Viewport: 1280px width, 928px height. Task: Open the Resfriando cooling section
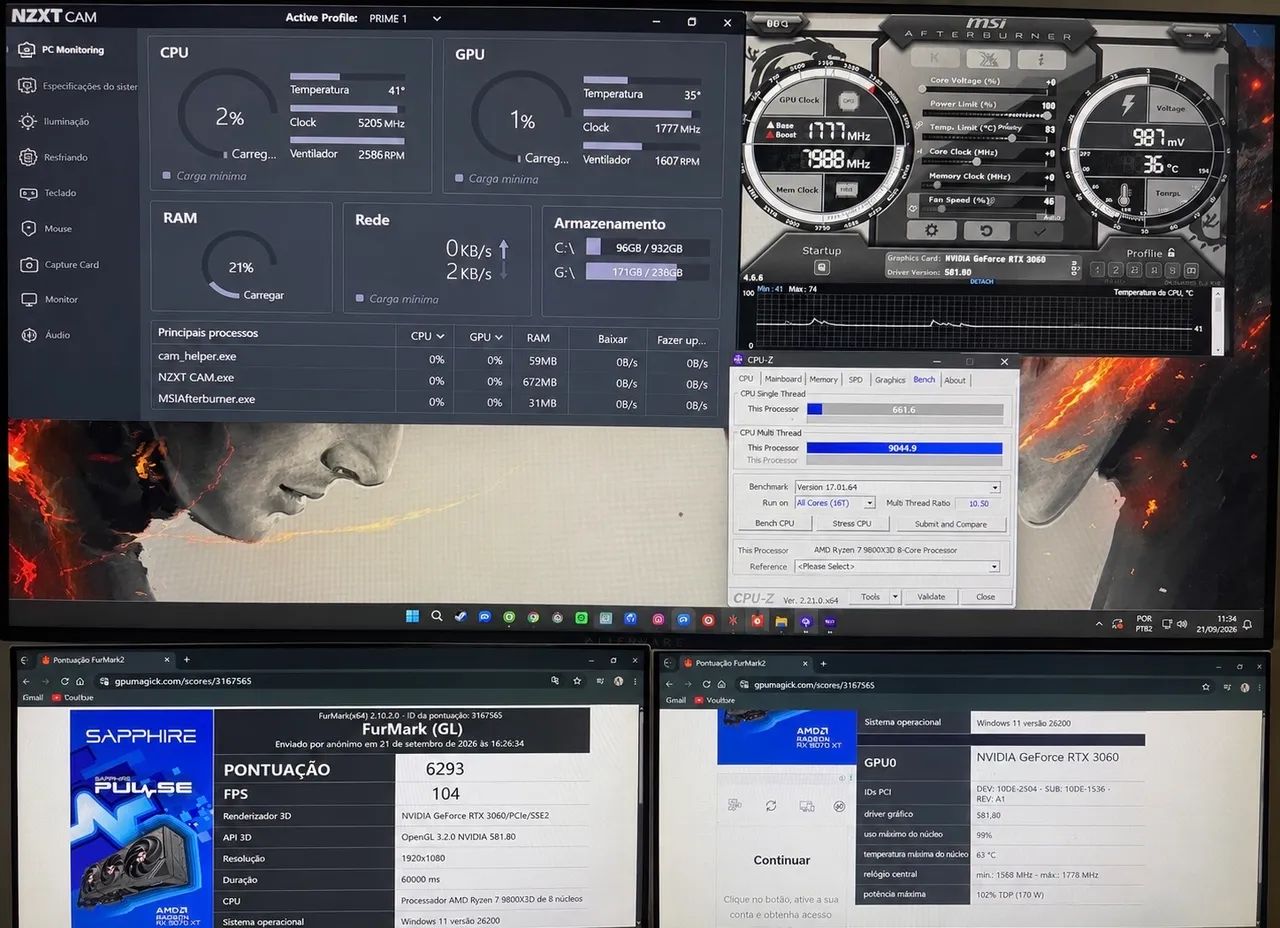pos(54,157)
